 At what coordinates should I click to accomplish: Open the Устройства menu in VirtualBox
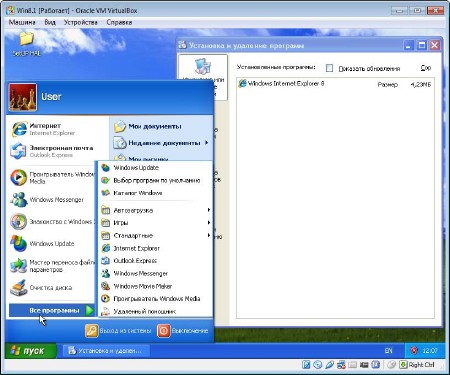point(81,22)
